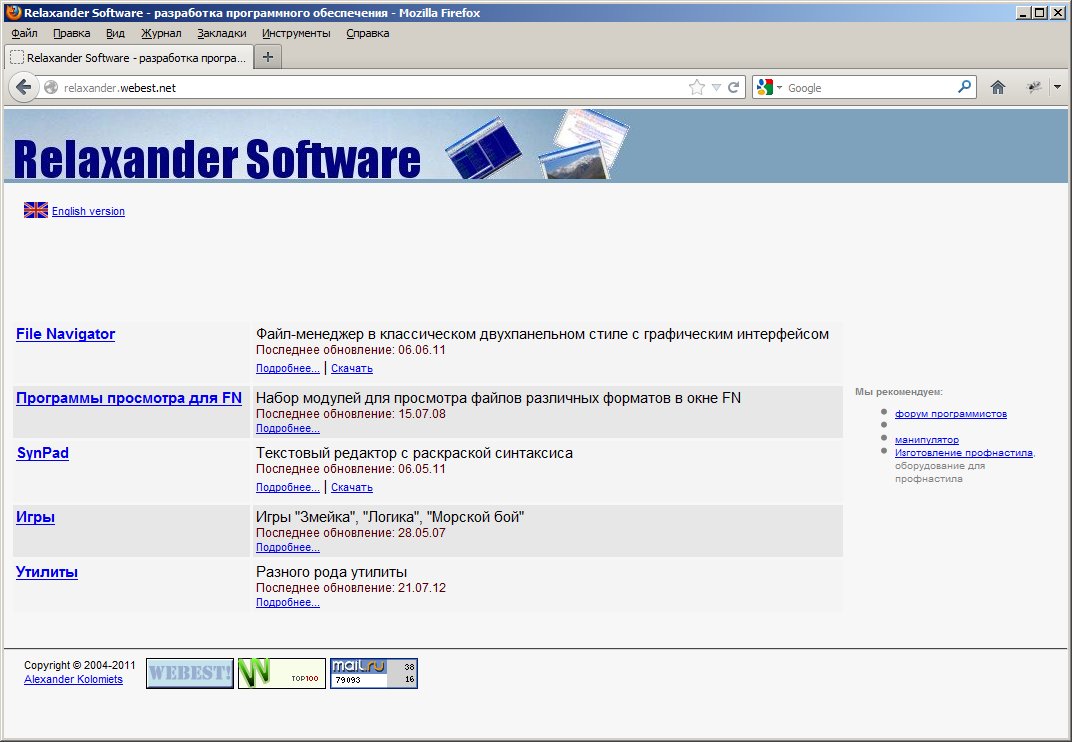Open форум программистов link
Screen dimensions: 1072x742
coord(950,414)
